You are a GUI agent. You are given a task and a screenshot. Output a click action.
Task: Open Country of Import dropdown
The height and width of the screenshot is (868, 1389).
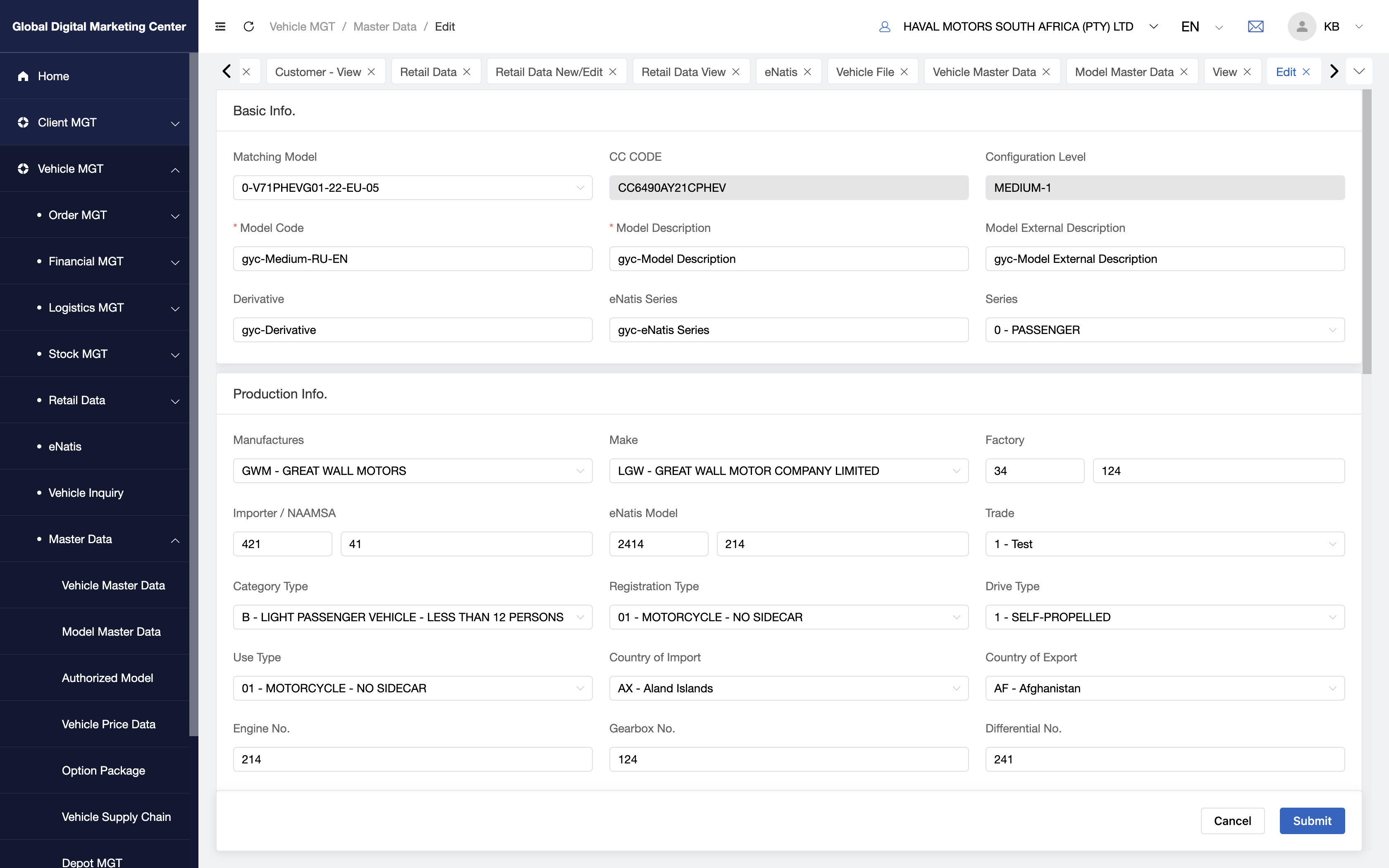click(x=789, y=688)
